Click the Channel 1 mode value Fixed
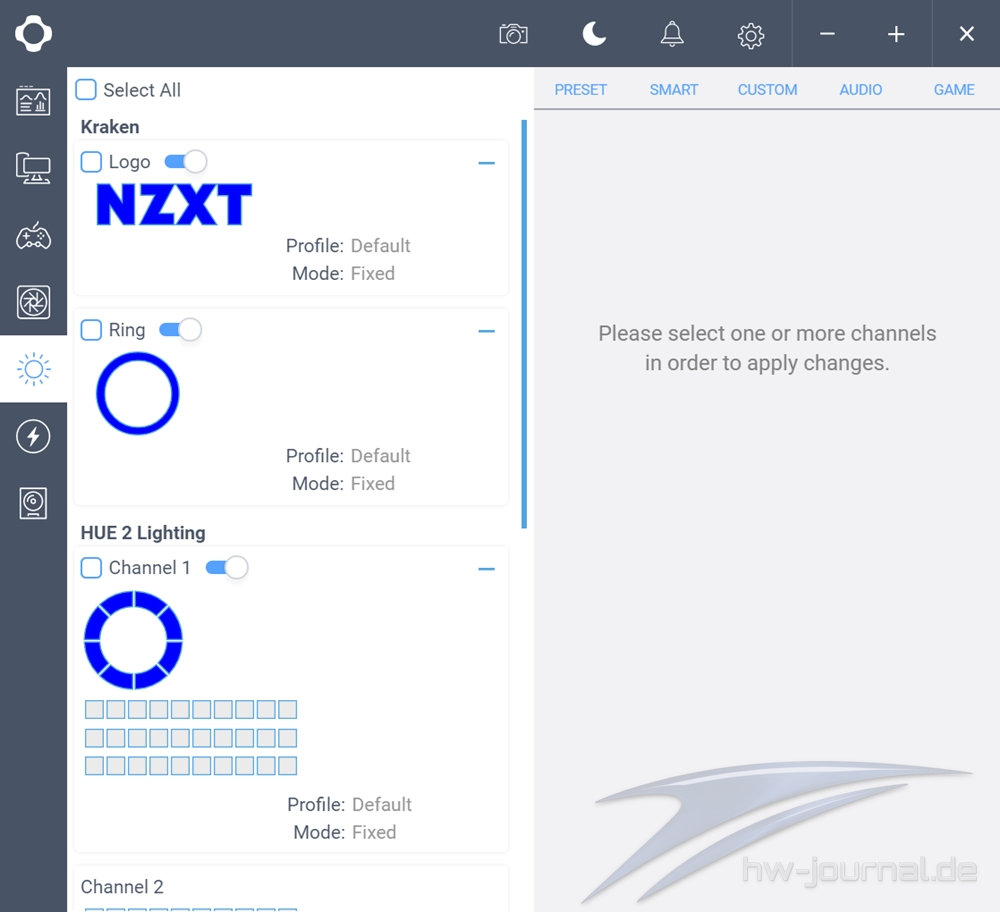The image size is (1000, 912). point(374,832)
